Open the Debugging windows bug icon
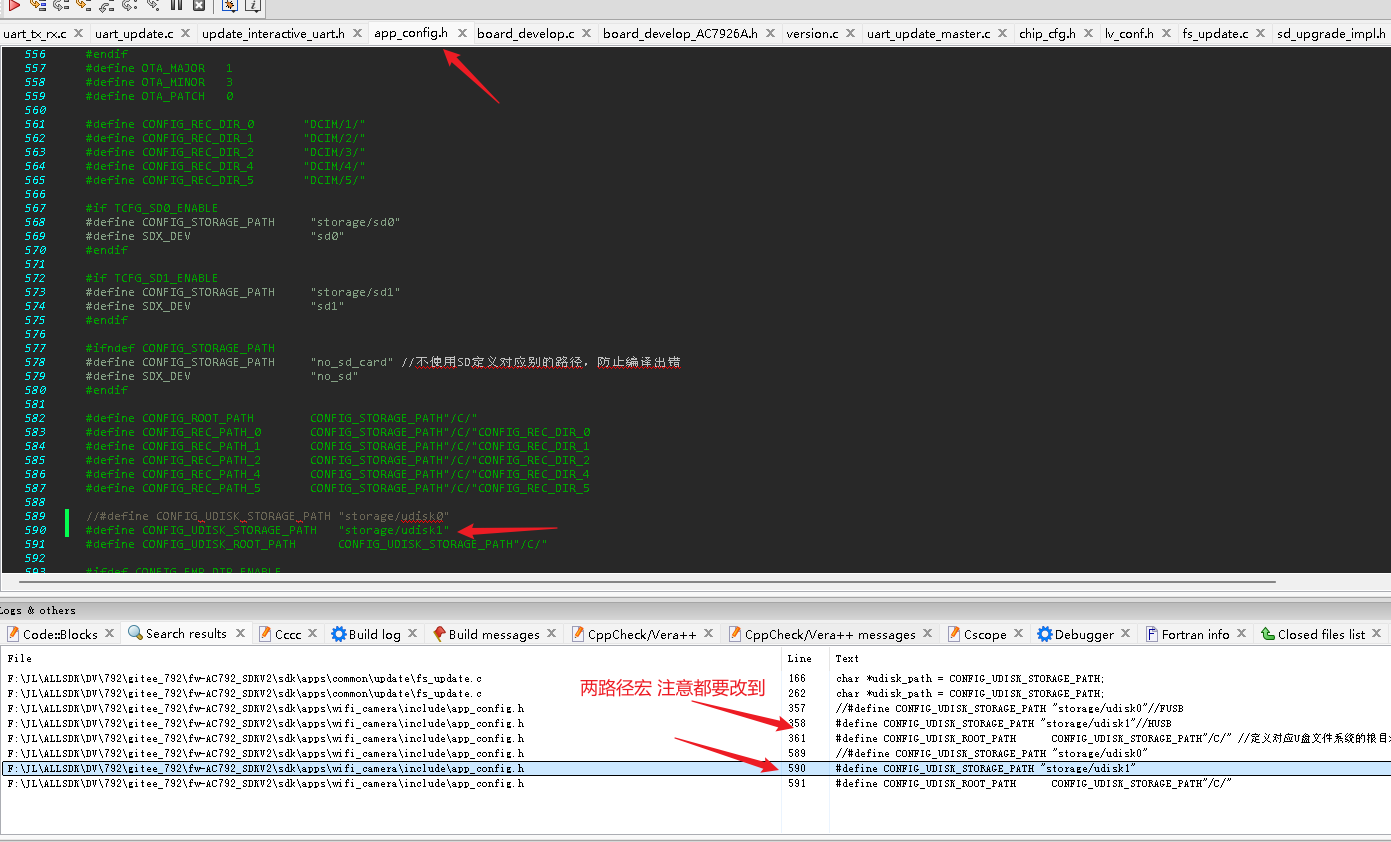Image resolution: width=1391 pixels, height=842 pixels. tap(229, 5)
